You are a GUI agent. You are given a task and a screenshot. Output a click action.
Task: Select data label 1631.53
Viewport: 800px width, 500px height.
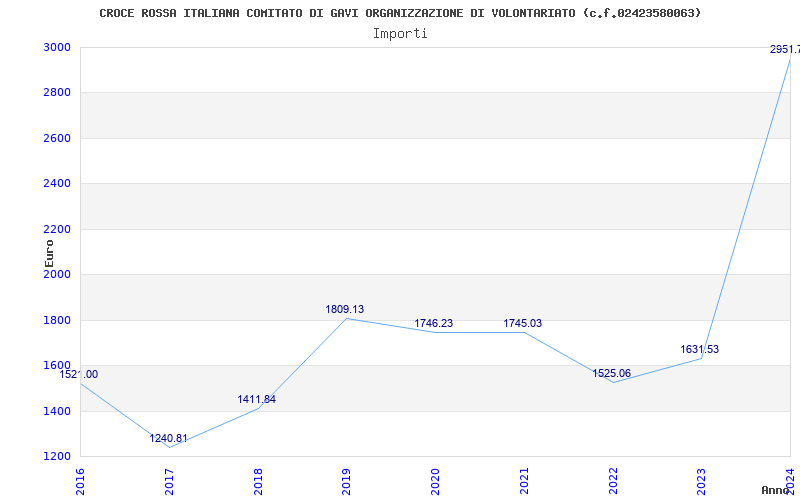tap(699, 349)
